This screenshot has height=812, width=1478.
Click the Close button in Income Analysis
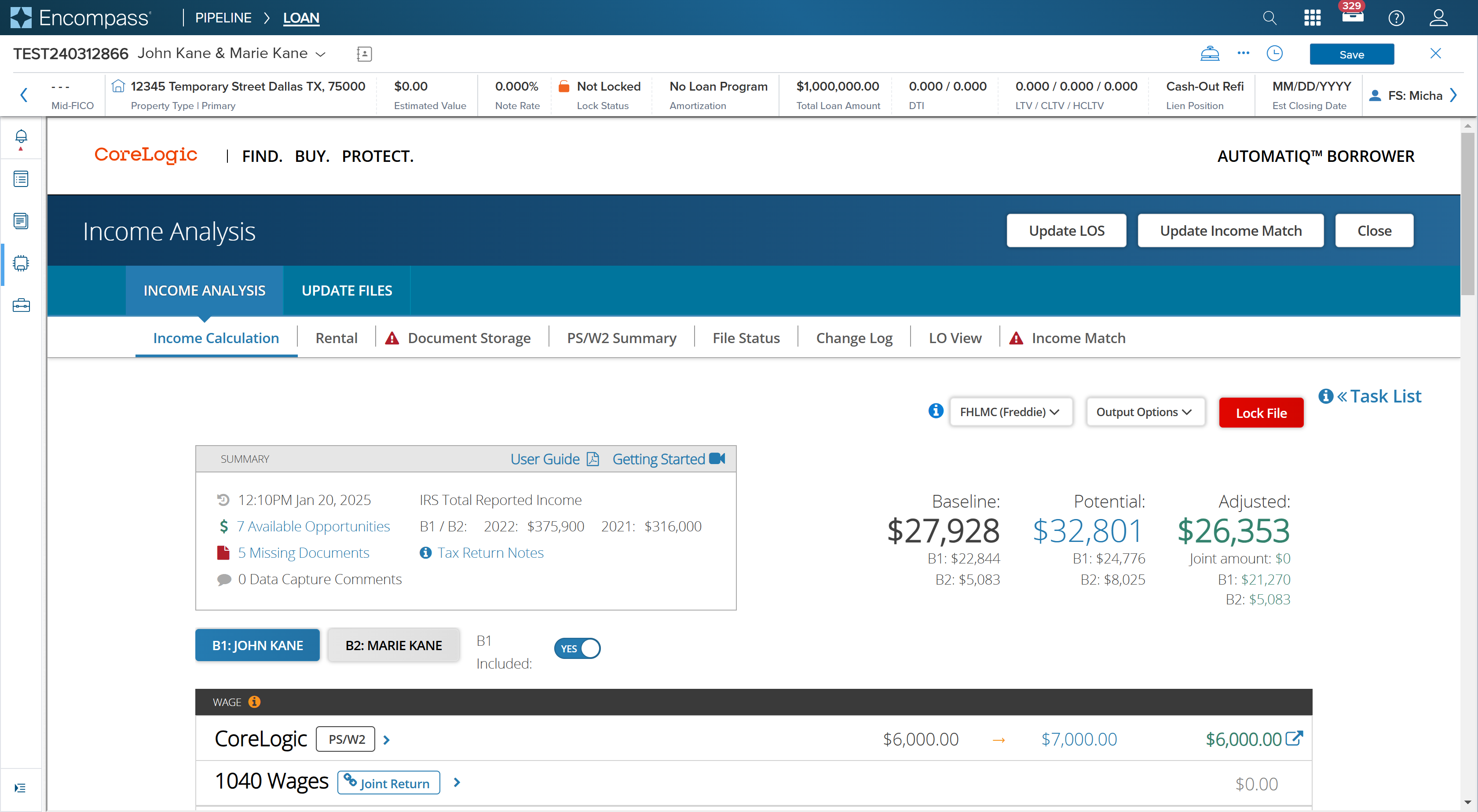[1374, 230]
